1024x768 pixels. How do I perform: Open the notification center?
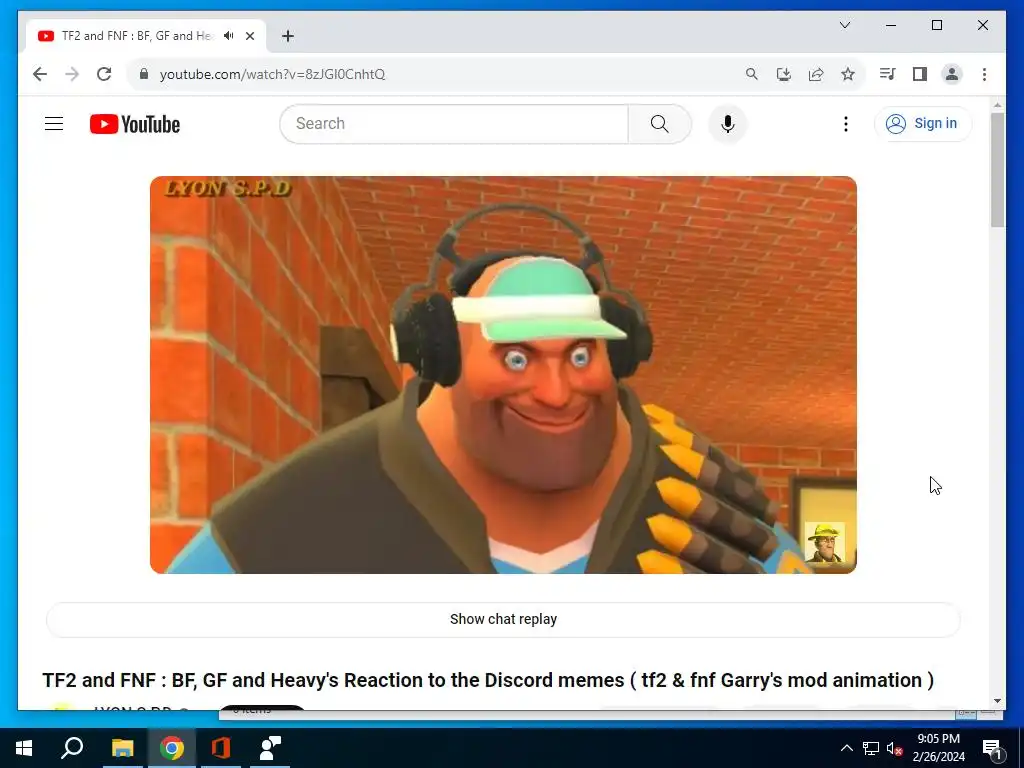(x=992, y=748)
